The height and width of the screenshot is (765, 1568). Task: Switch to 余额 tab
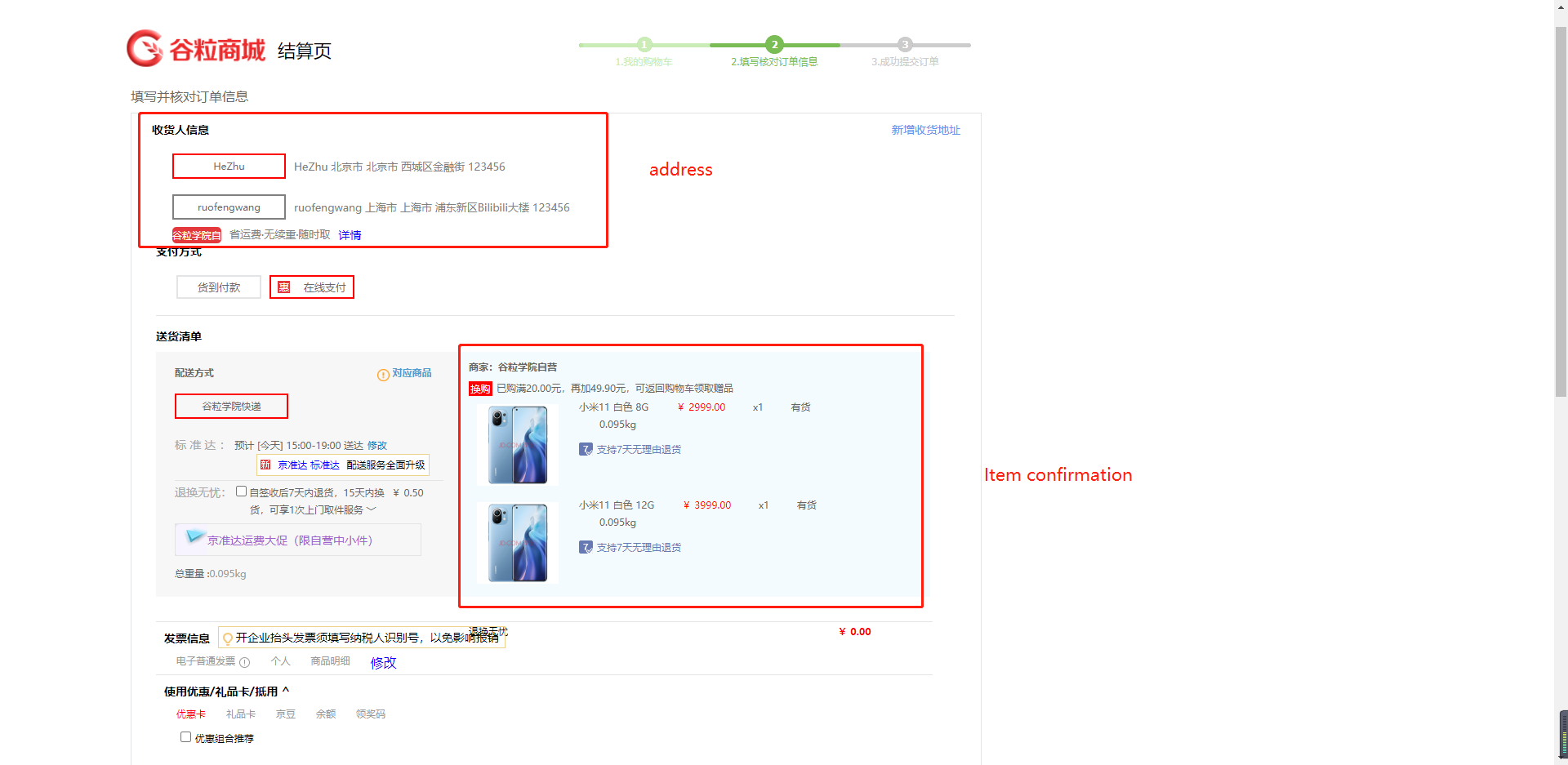[x=326, y=714]
